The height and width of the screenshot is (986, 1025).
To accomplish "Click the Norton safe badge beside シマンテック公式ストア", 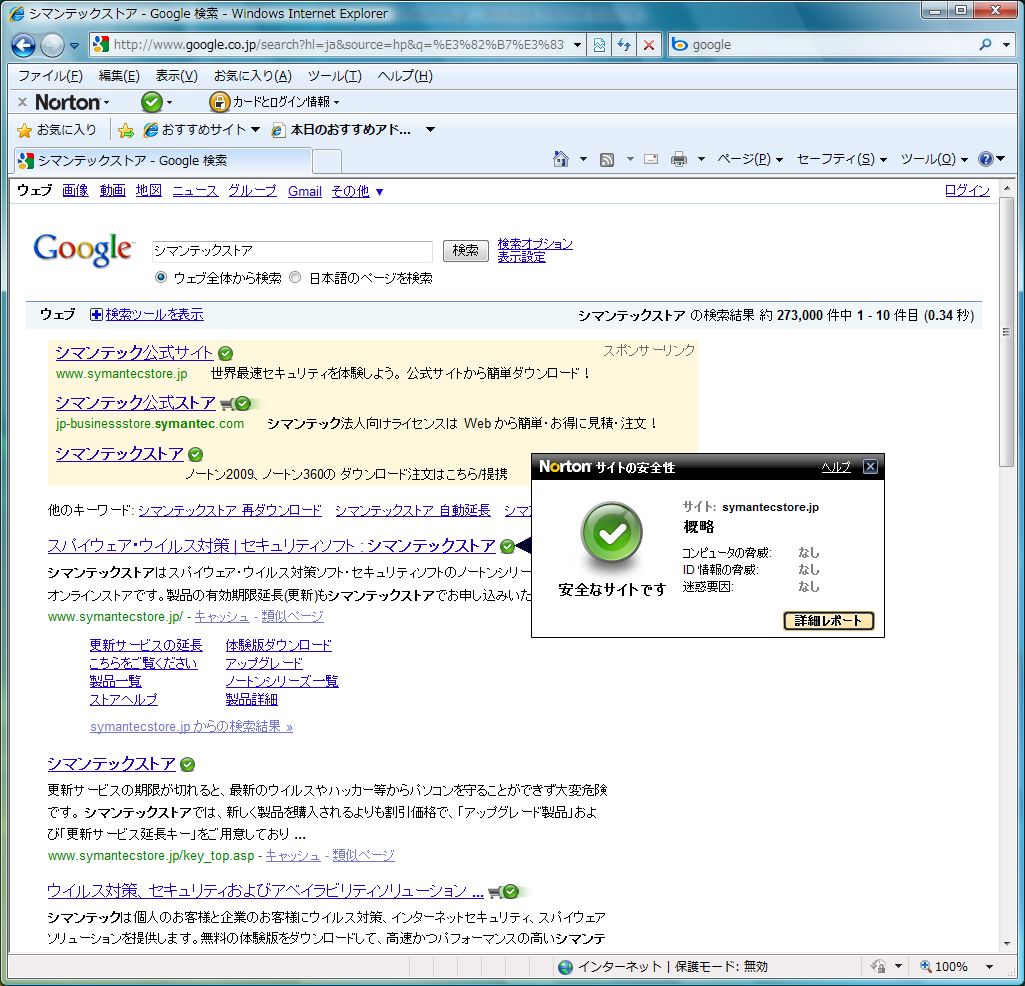I will point(243,403).
